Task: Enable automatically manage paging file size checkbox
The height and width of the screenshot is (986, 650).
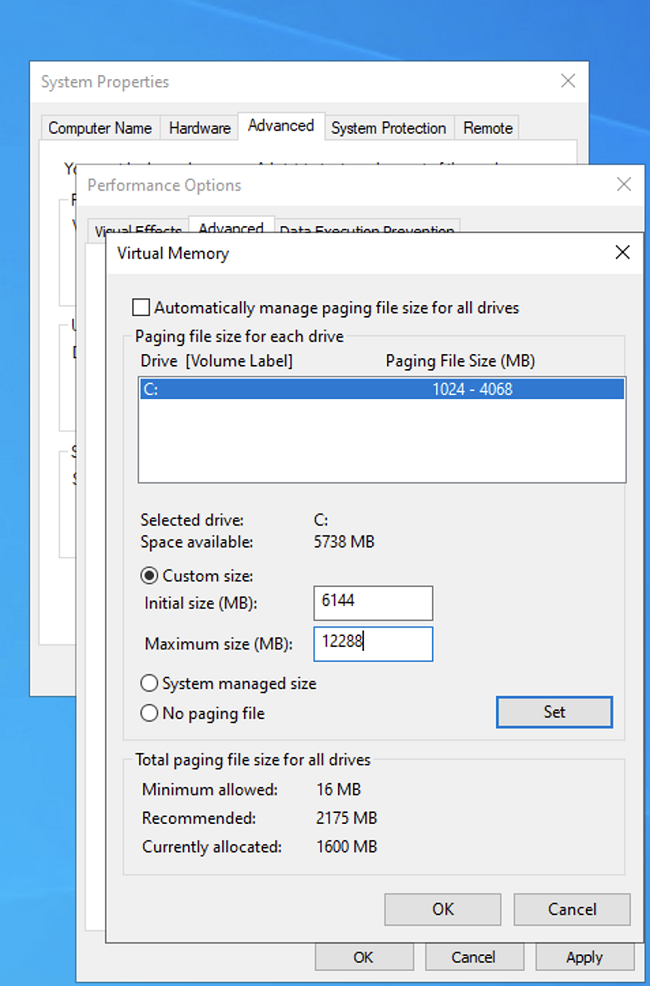Action: tap(141, 308)
